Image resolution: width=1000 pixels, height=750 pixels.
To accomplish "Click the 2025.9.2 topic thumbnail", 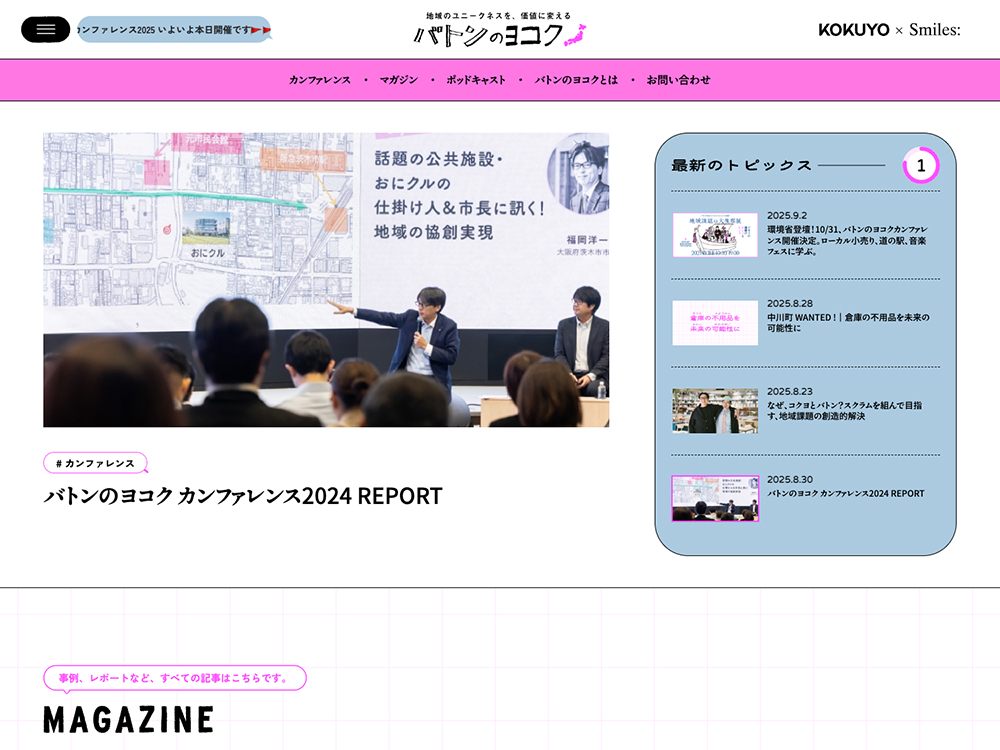I will [715, 235].
